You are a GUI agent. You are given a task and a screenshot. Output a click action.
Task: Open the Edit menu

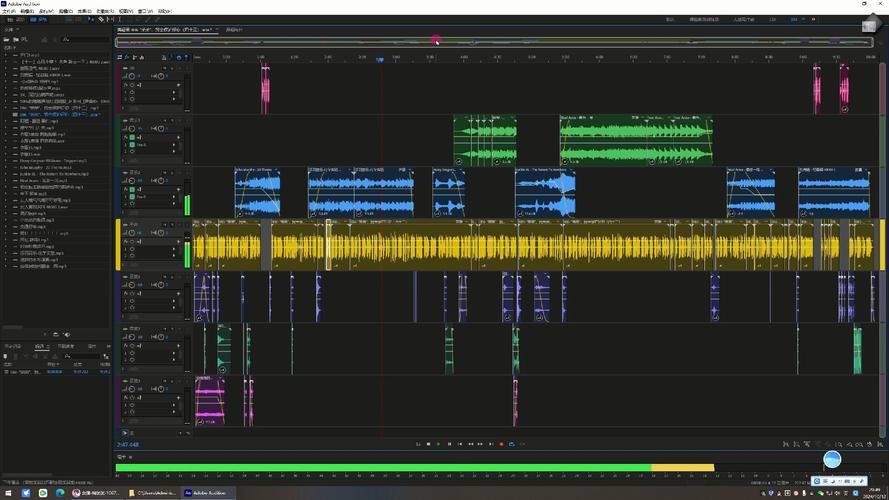tap(27, 11)
